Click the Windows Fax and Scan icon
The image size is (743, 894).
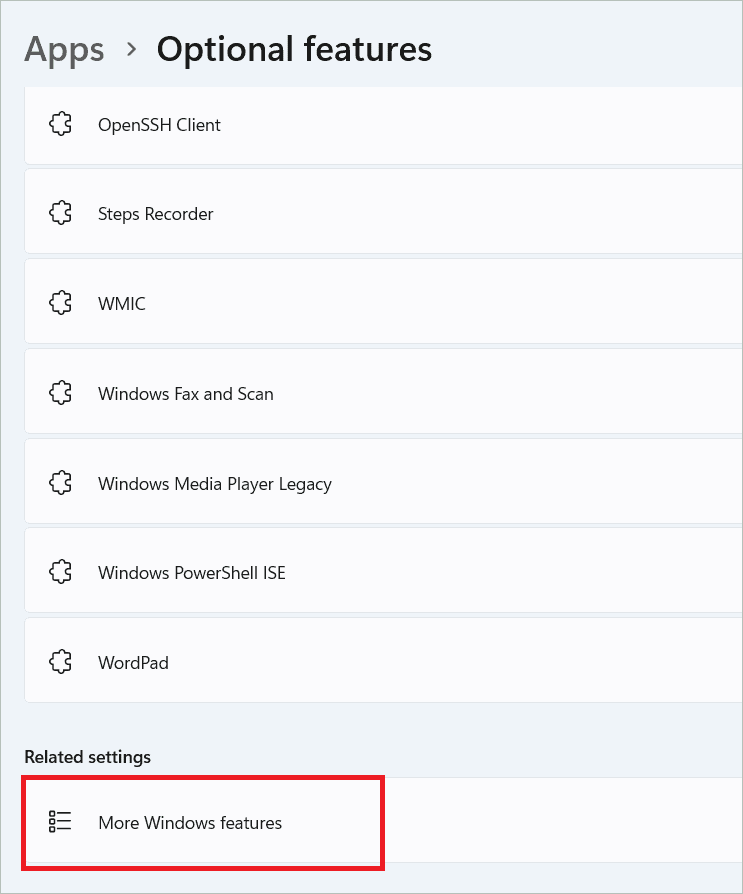[60, 393]
